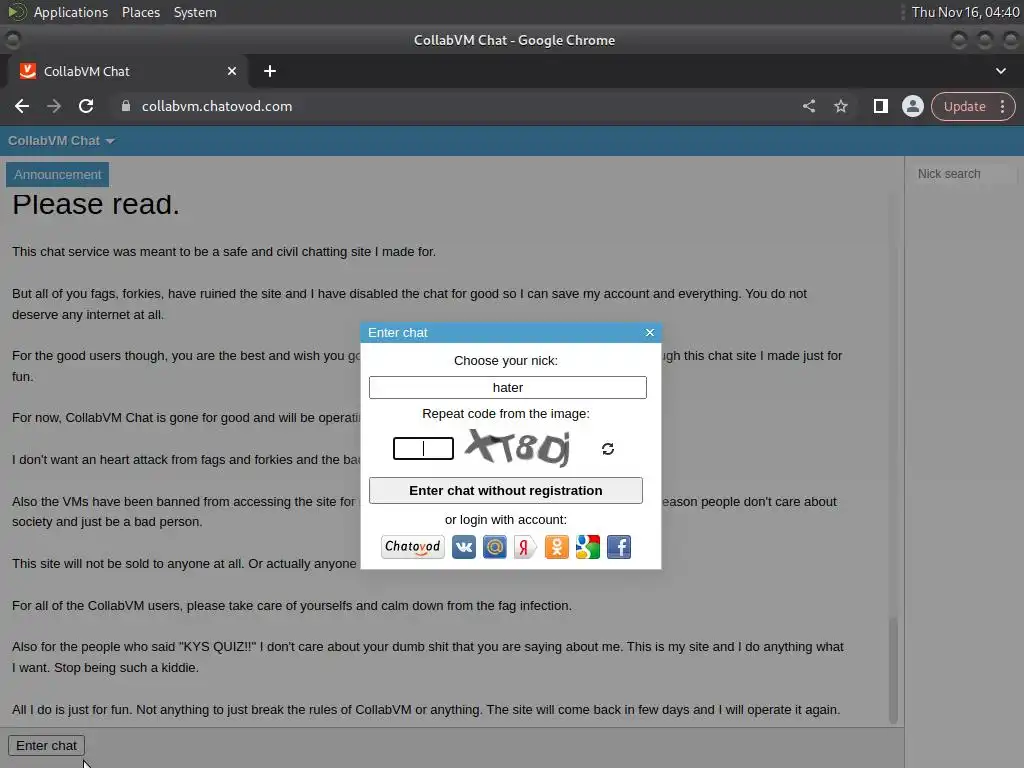
Task: Open a new browser tab
Action: point(270,71)
